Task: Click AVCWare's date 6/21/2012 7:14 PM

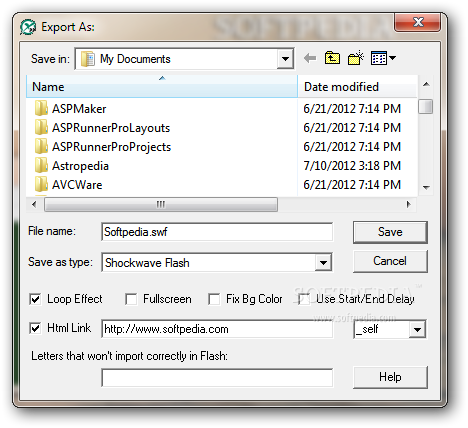Action: coord(352,185)
